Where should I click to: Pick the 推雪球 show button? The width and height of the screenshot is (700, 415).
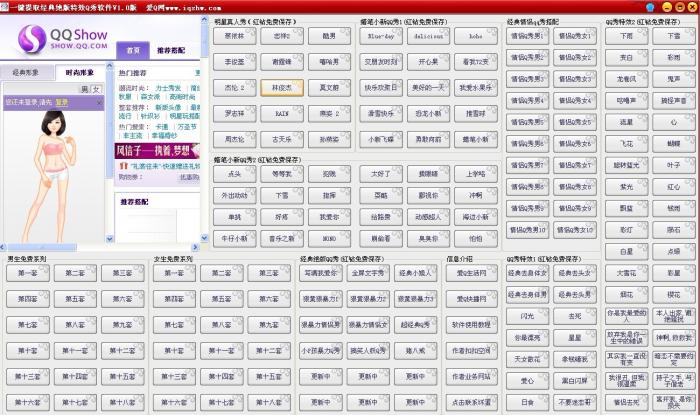tap(475, 114)
